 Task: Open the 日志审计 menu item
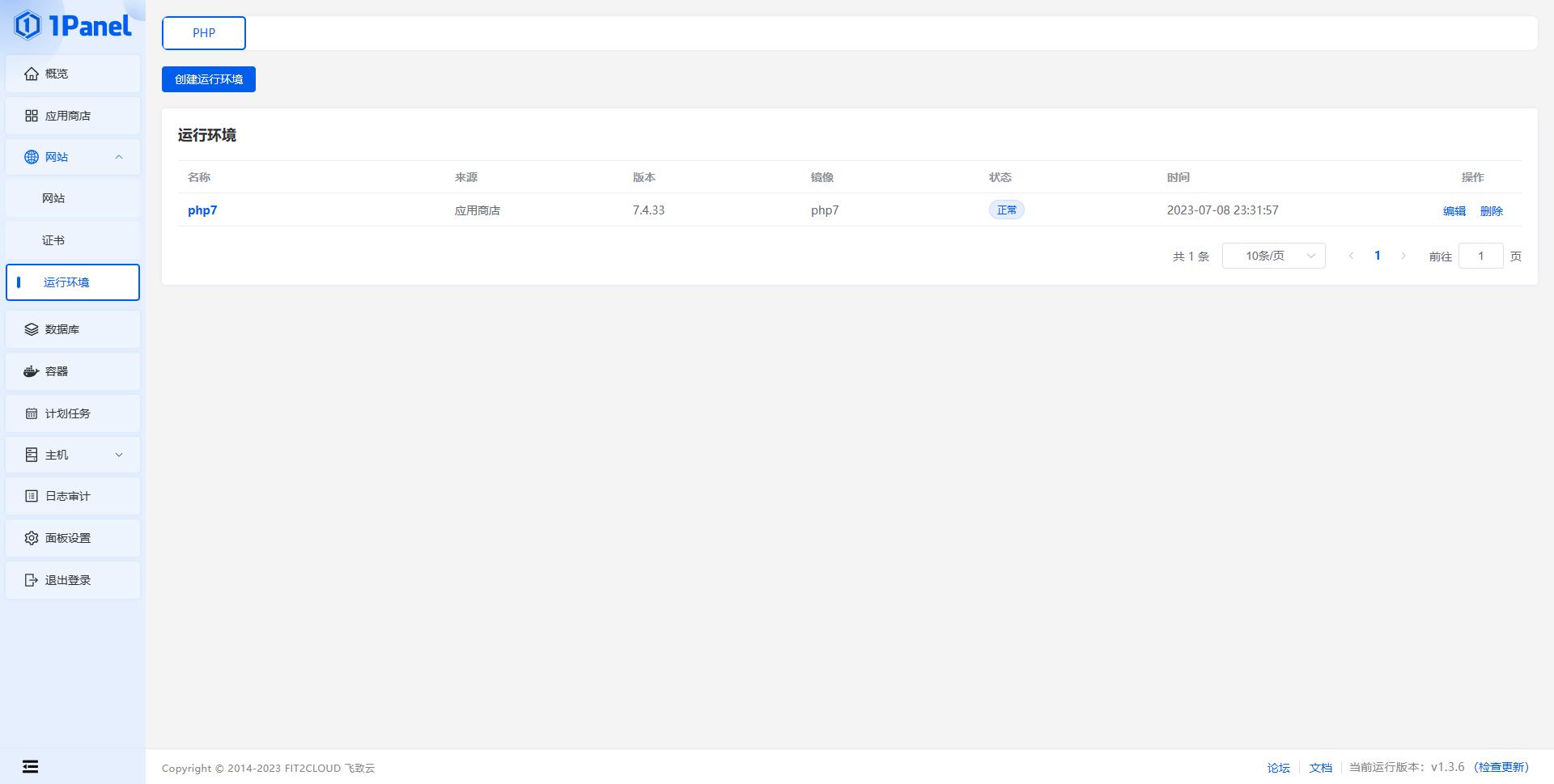[73, 496]
